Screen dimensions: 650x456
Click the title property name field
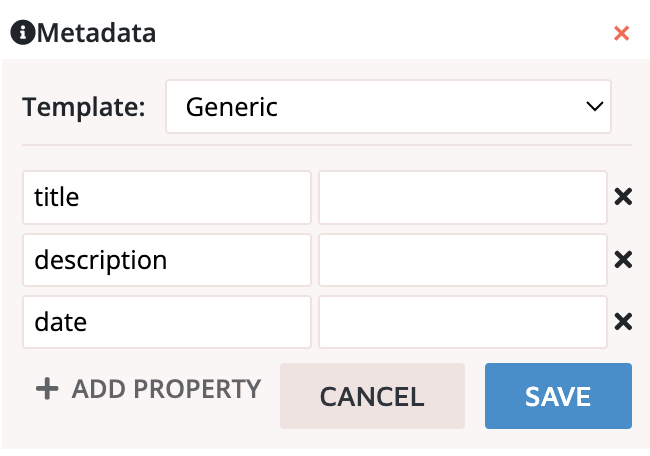(167, 197)
